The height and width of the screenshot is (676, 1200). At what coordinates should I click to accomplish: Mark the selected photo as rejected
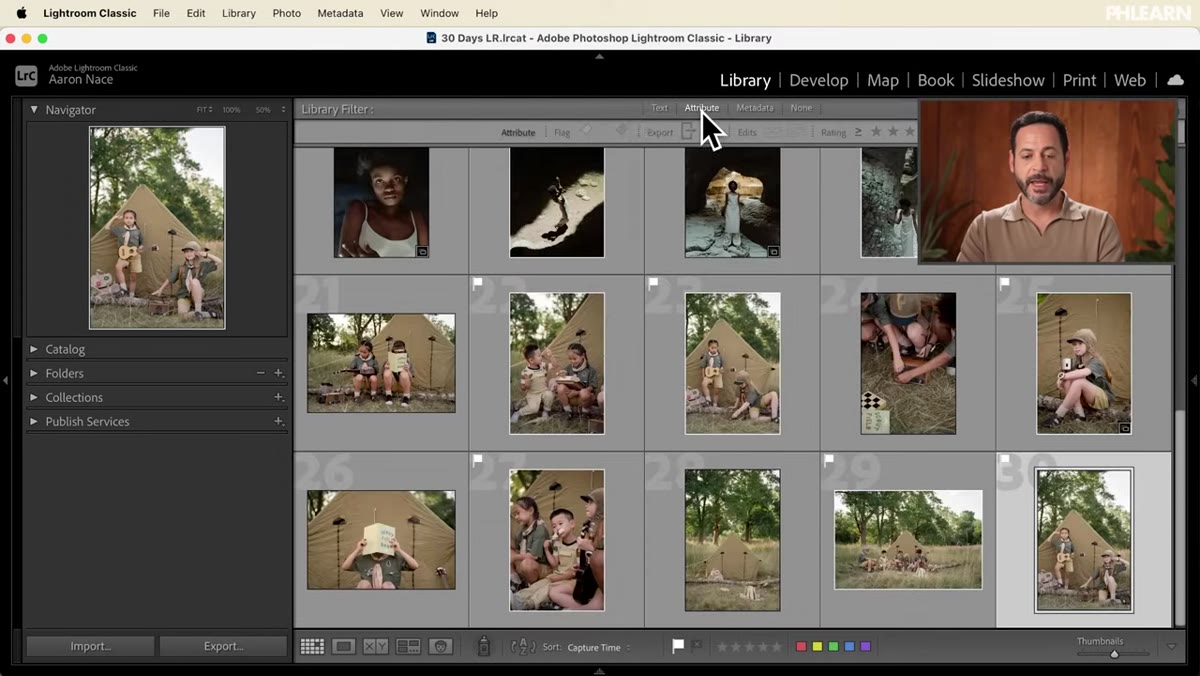point(697,646)
